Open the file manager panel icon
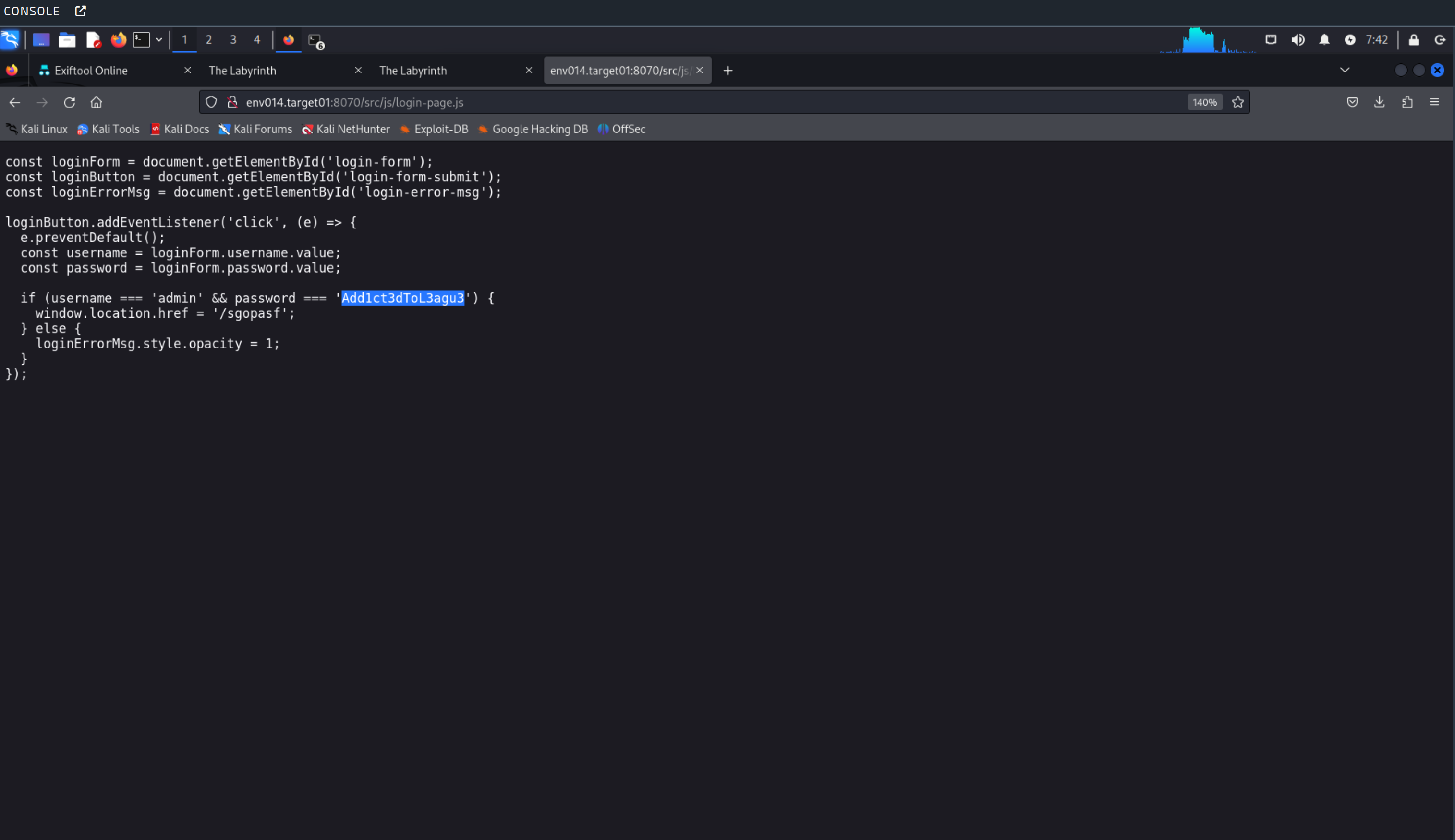1455x840 pixels. tap(67, 40)
